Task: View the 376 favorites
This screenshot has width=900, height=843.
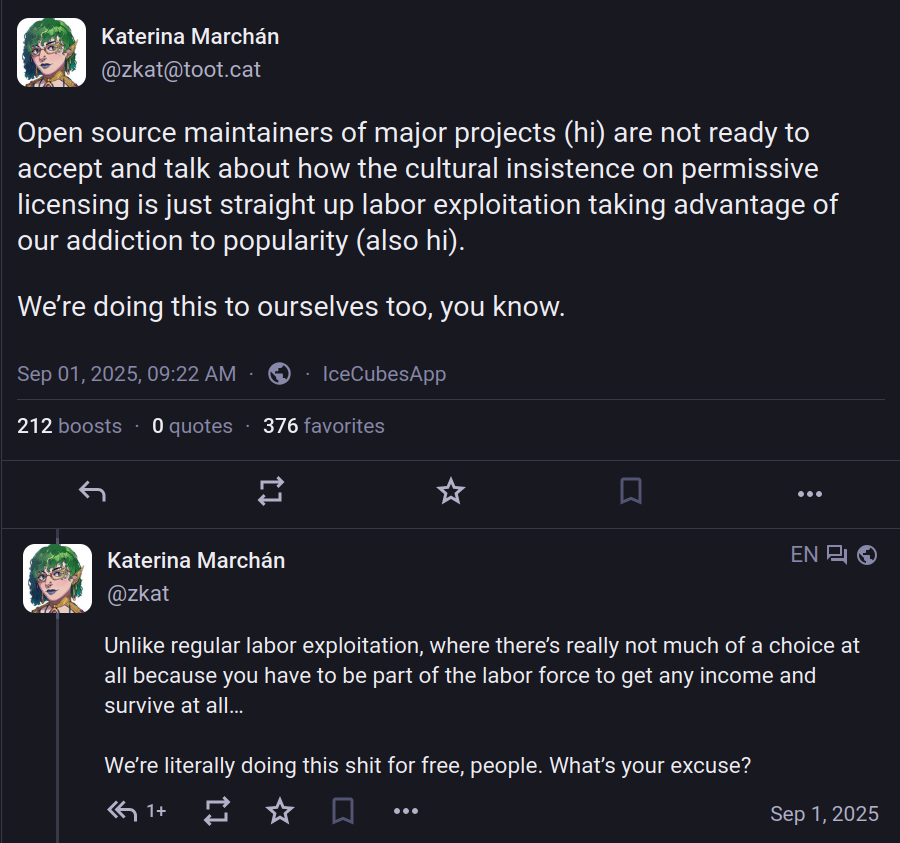Action: [324, 425]
